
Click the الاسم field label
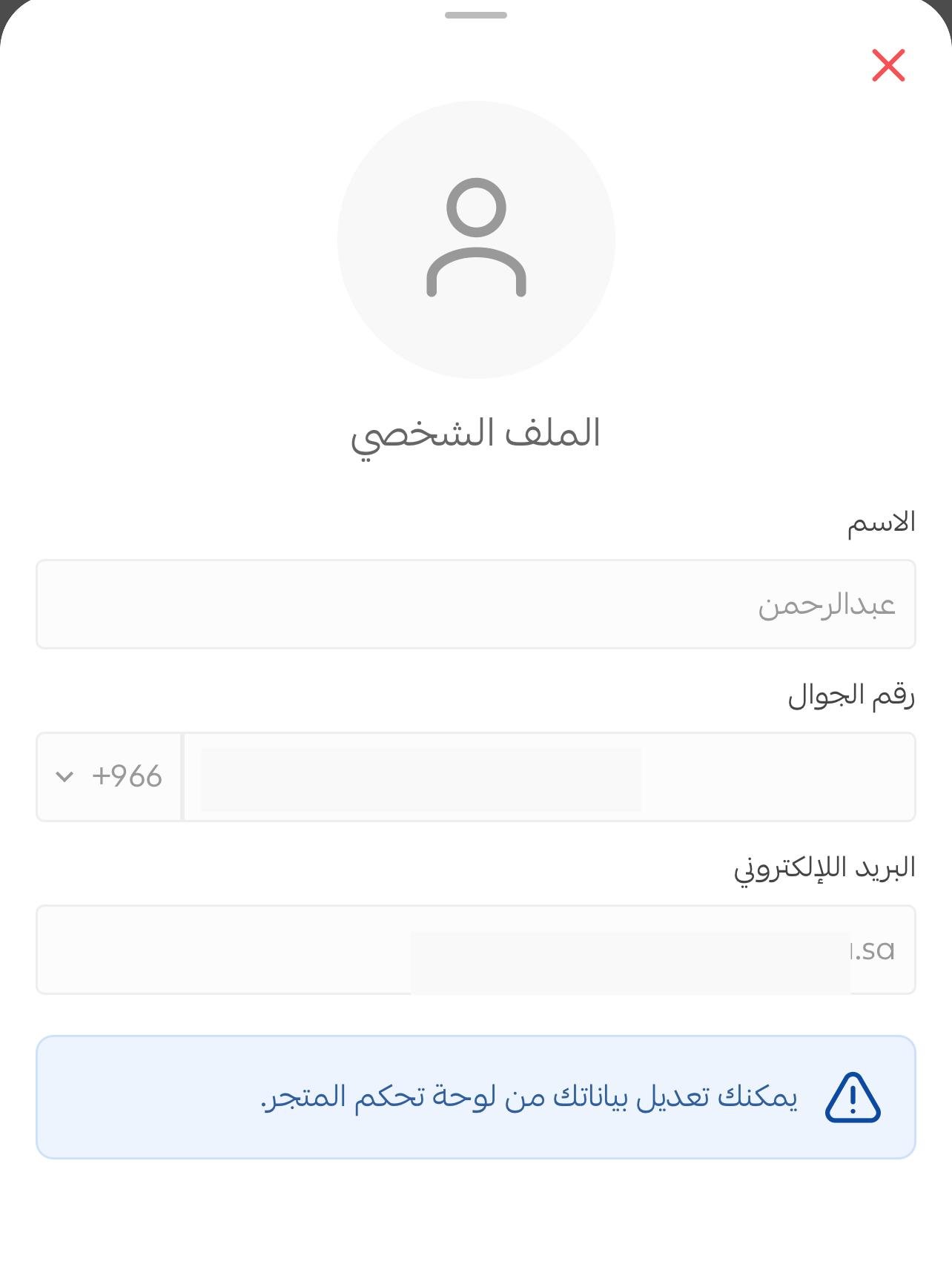pos(882,523)
